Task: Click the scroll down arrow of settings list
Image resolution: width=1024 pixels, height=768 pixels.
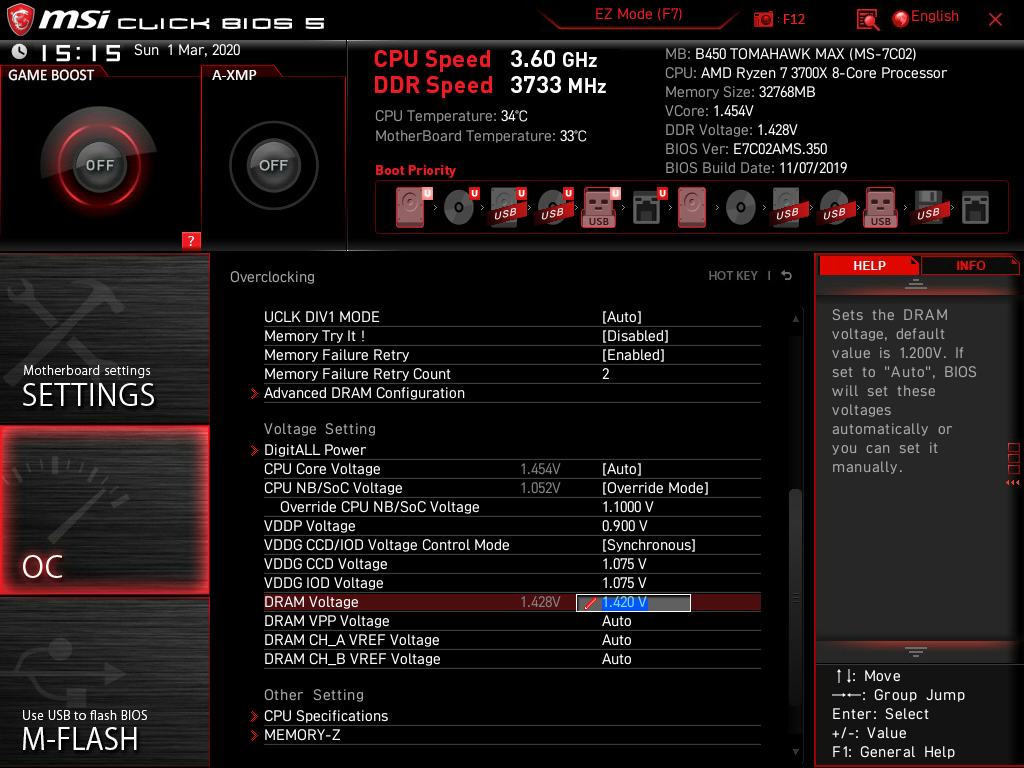Action: pos(795,752)
